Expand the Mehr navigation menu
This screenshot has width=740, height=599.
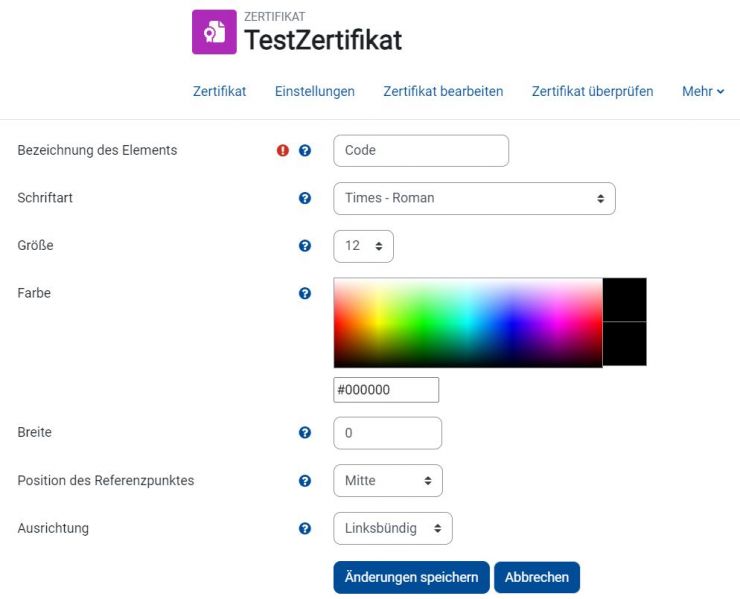point(703,91)
